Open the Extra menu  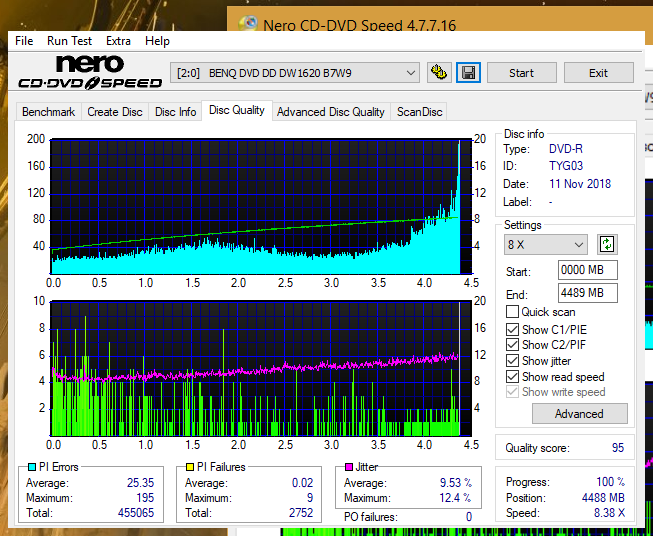[118, 41]
